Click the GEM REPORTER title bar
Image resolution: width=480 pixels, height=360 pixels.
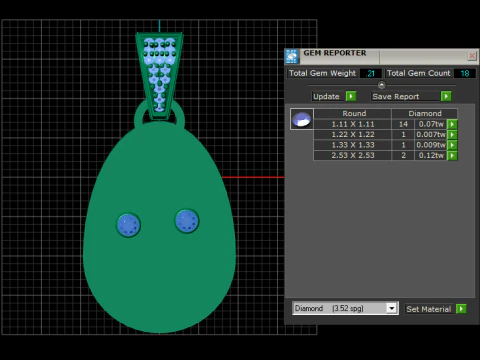coord(383,56)
